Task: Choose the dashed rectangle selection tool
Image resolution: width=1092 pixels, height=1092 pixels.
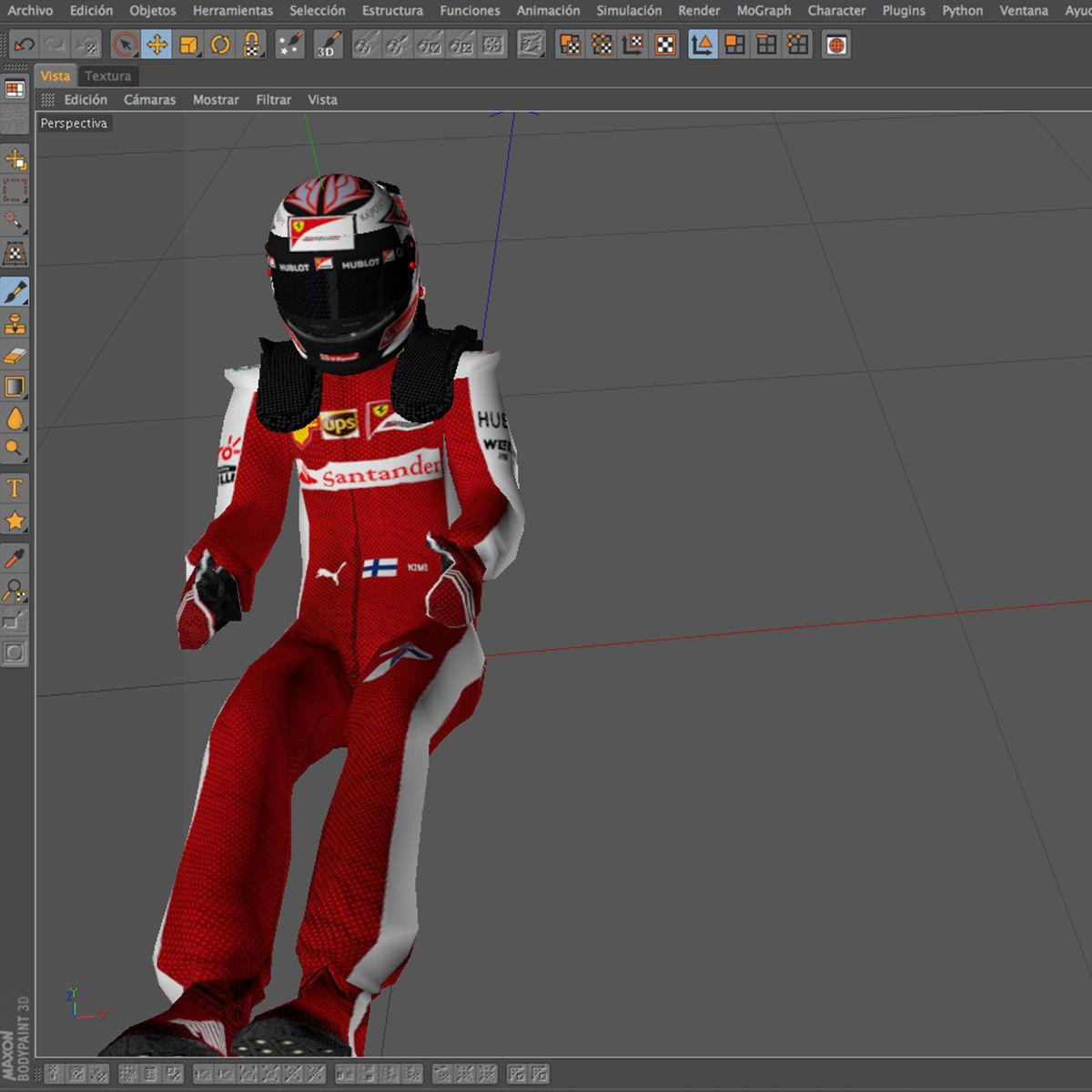Action: [15, 191]
